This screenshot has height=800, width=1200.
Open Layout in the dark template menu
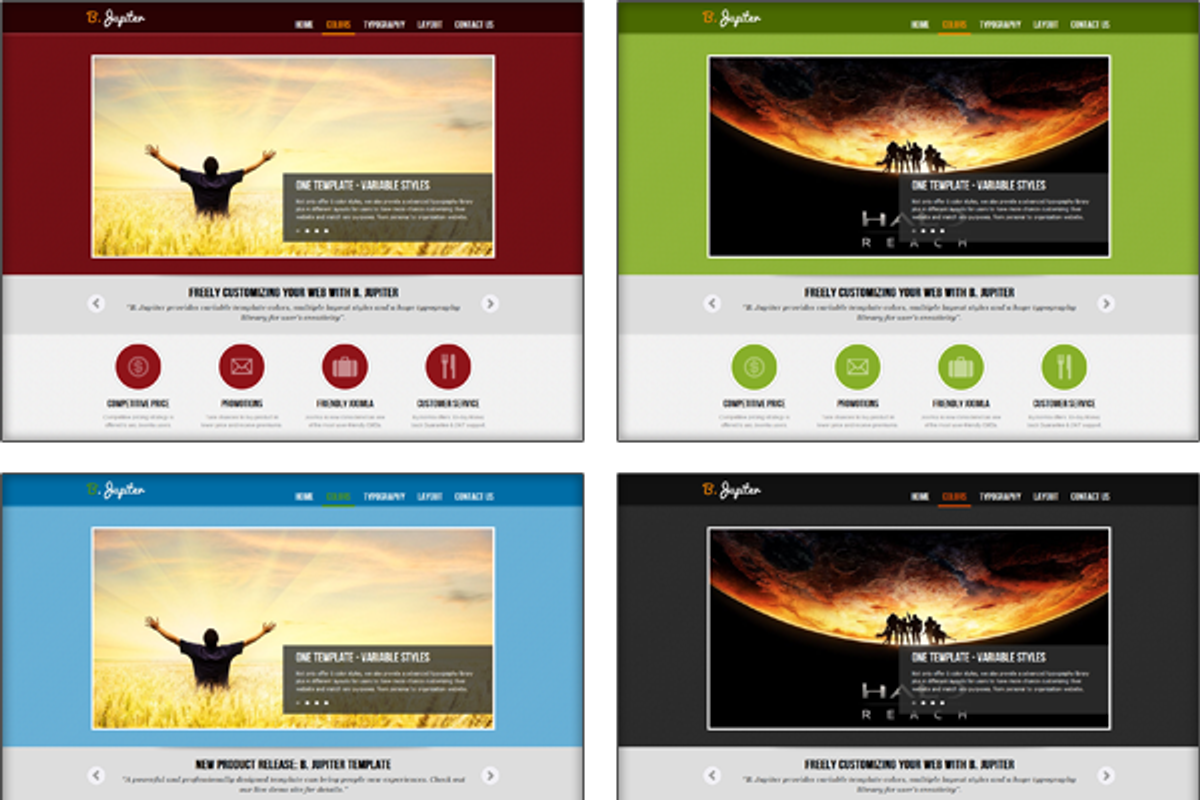click(1046, 497)
